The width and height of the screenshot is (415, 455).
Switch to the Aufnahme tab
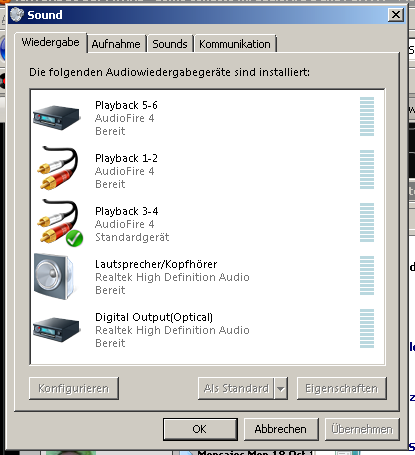(x=116, y=44)
